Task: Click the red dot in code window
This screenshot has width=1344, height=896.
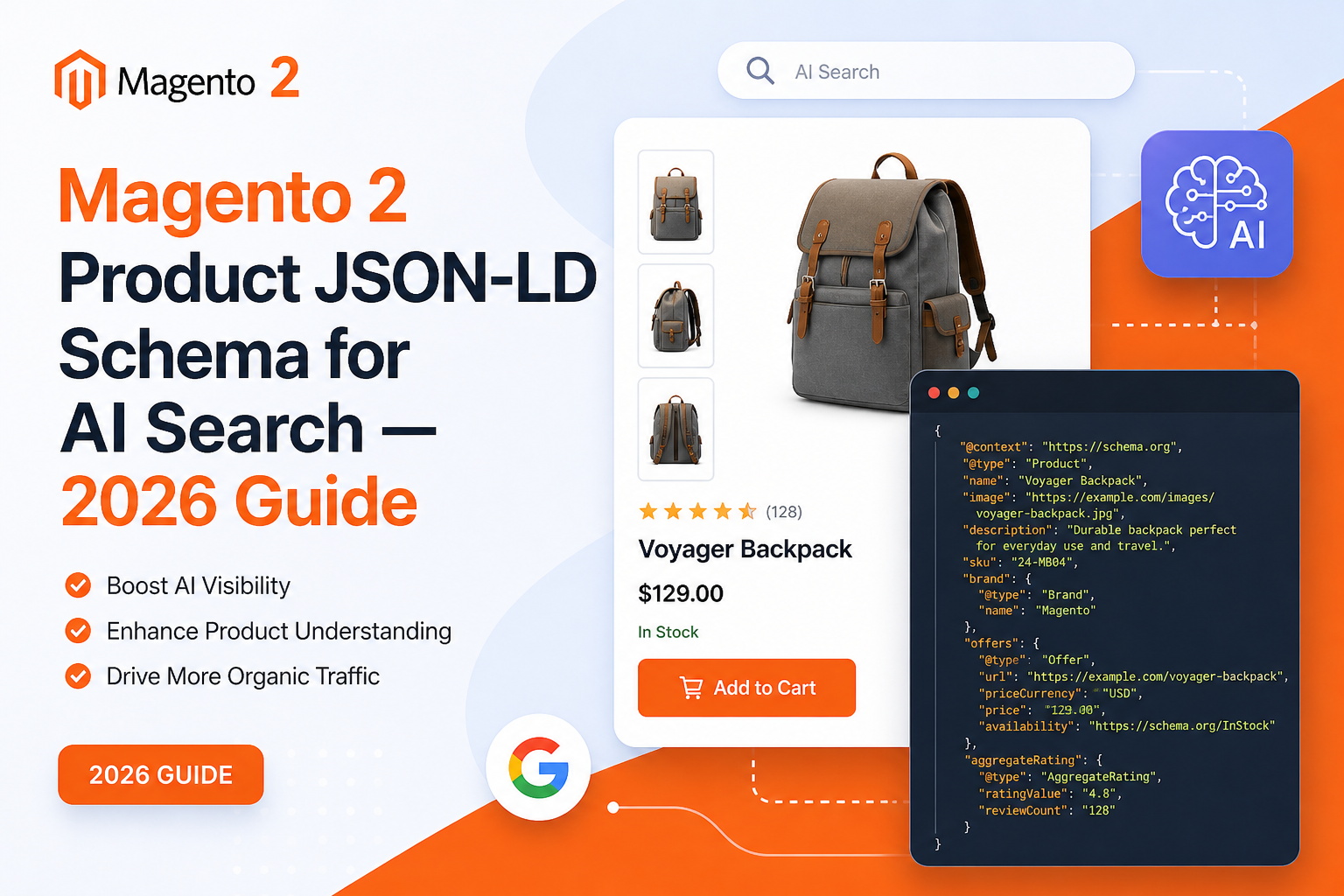Action: point(934,393)
